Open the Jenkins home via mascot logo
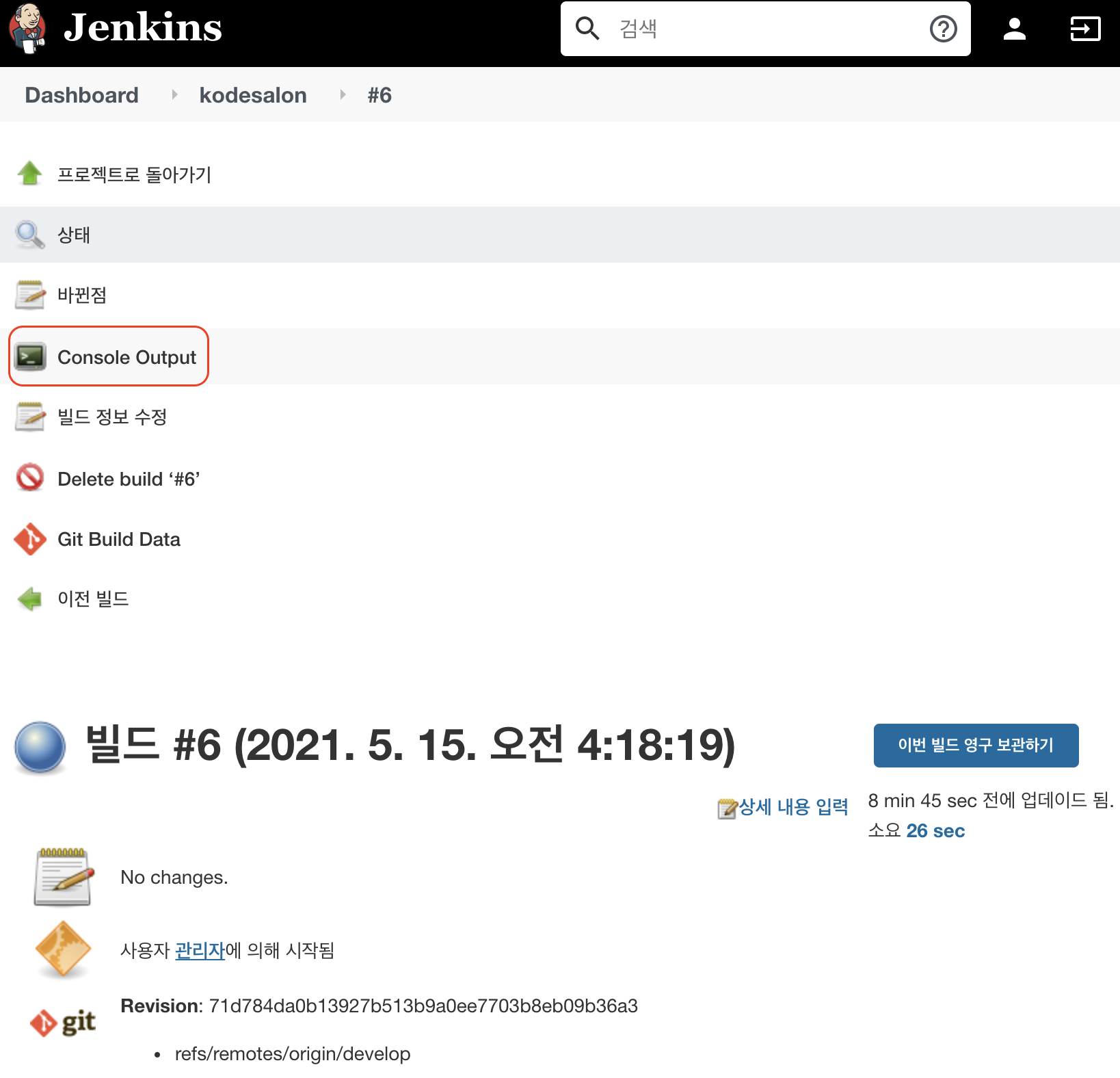1120x1078 pixels. click(x=27, y=27)
